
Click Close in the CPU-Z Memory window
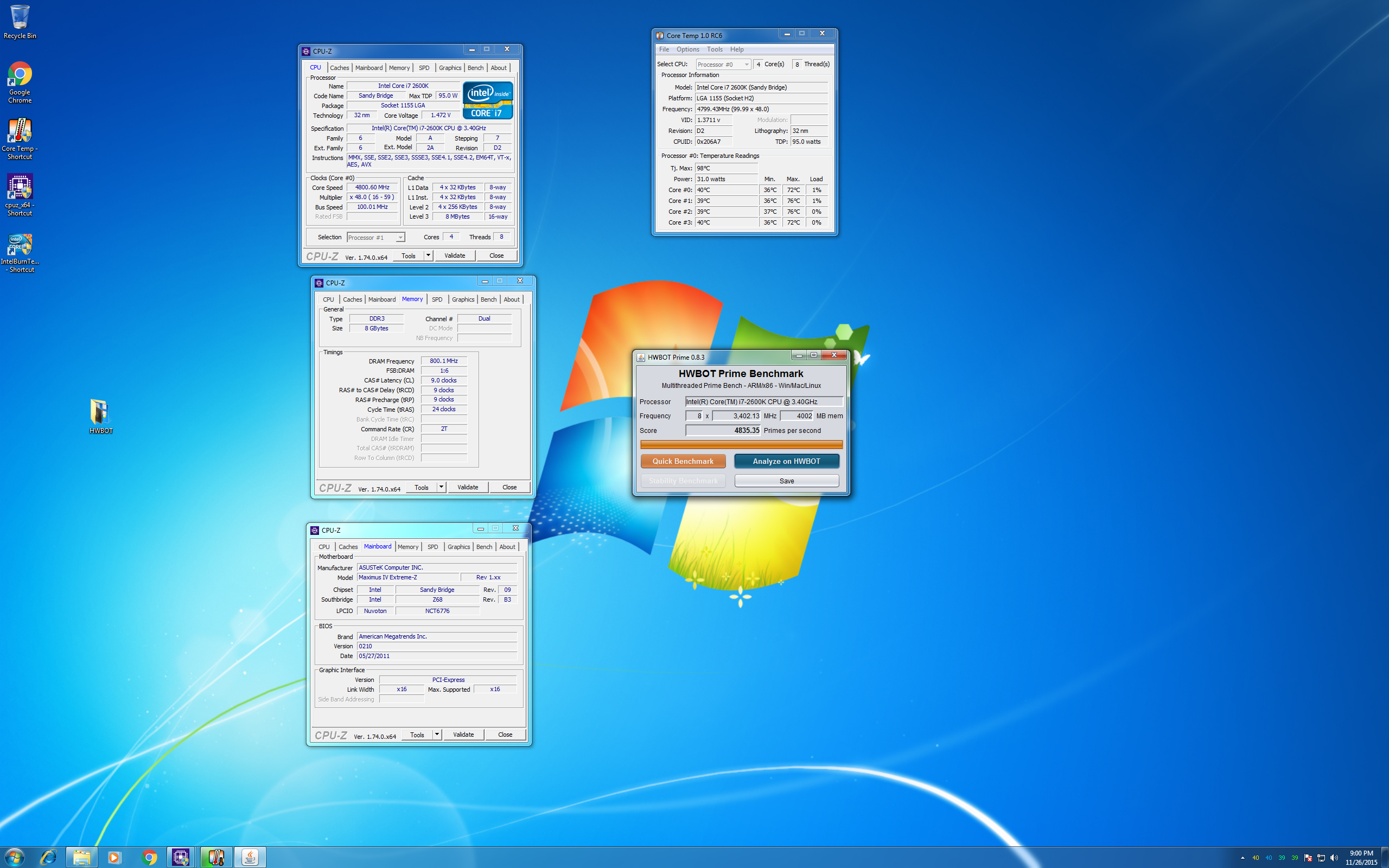(509, 487)
